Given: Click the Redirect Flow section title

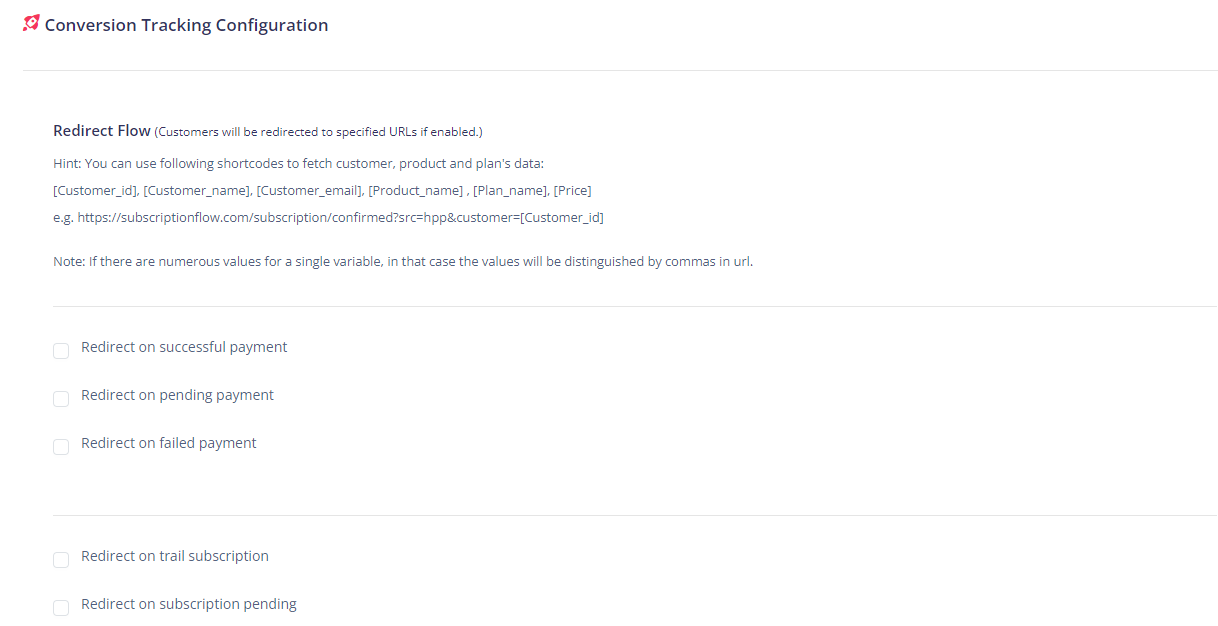Looking at the screenshot, I should (101, 131).
